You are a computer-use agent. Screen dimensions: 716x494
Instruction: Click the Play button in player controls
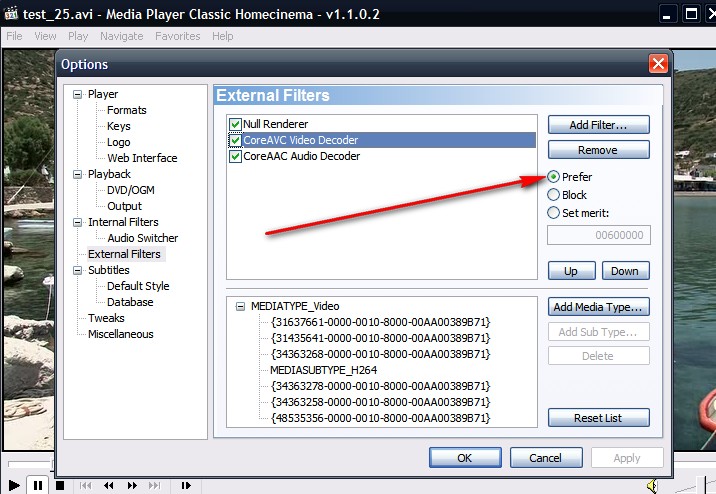(14, 485)
